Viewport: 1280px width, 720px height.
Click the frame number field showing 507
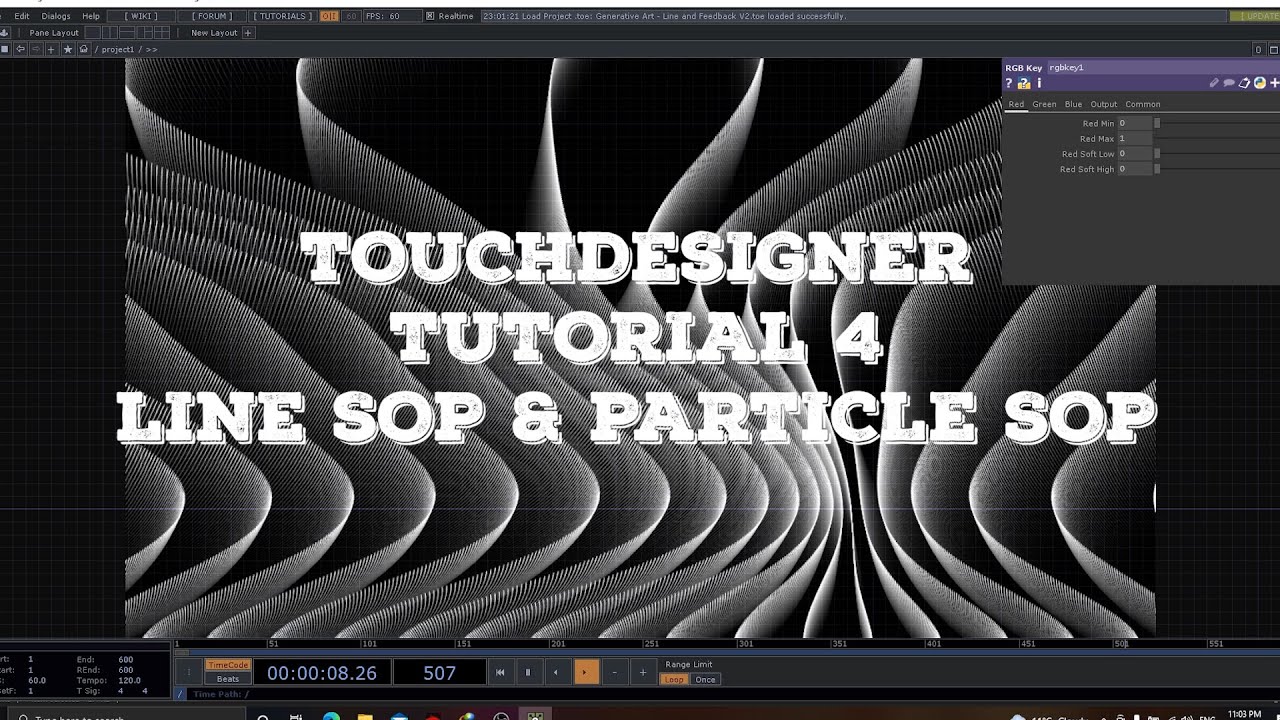[439, 673]
